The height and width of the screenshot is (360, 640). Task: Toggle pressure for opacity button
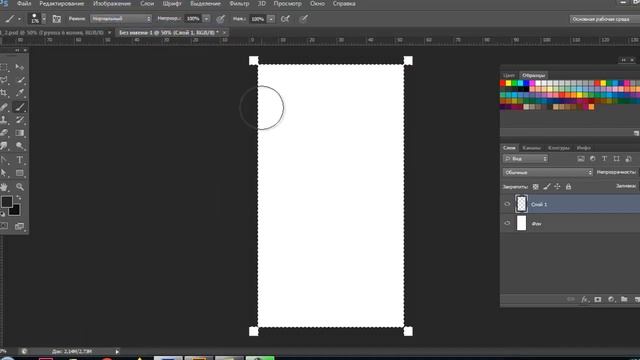point(220,19)
